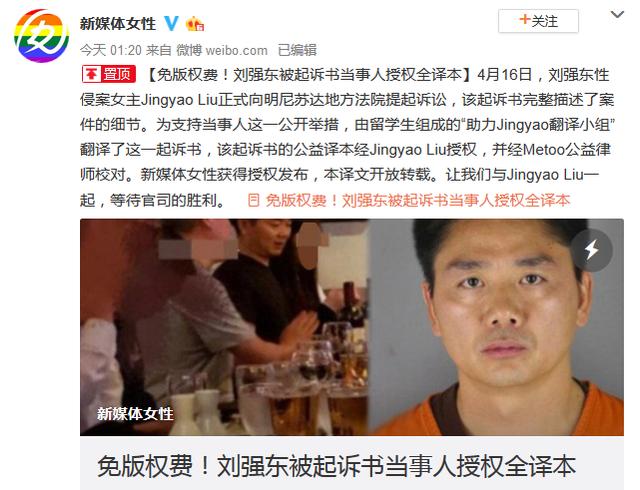Screen dimensions: 640x490
Task: Click the blue V verification badge
Action: [x=171, y=24]
